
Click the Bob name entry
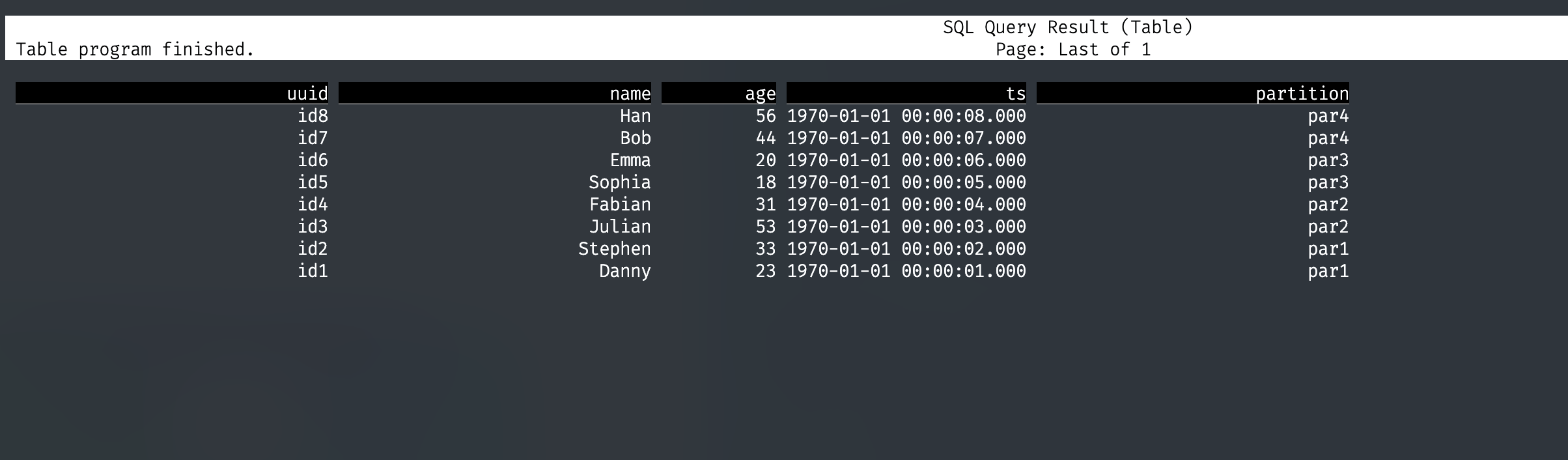tap(636, 138)
